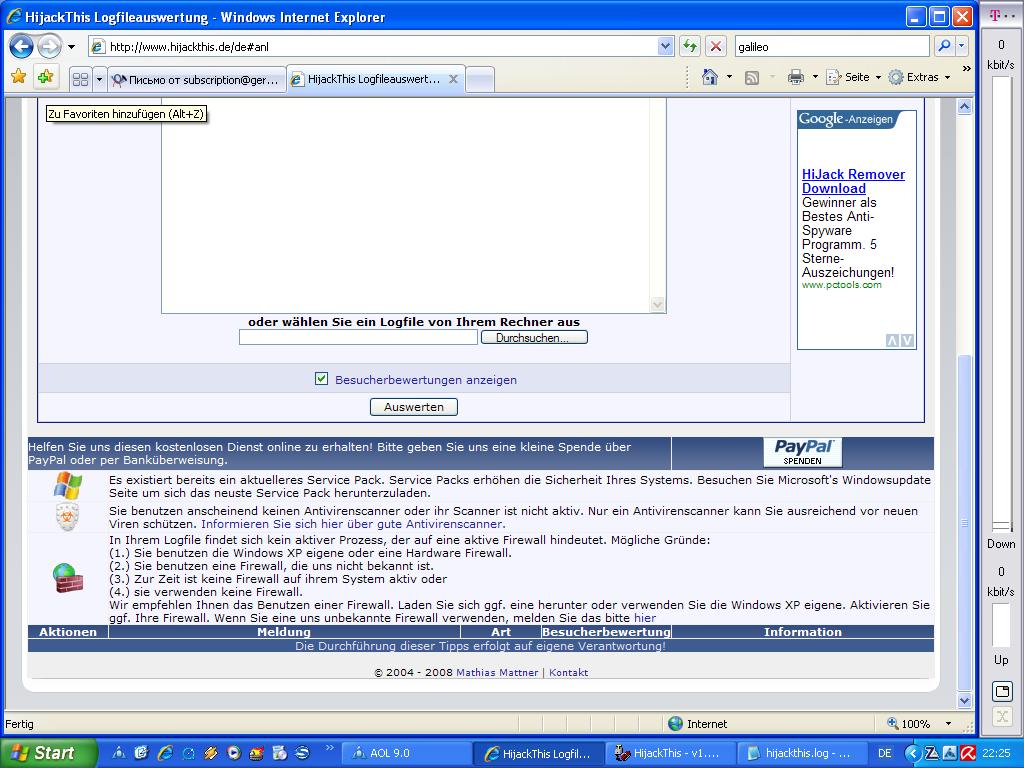This screenshot has height=768, width=1024.
Task: Click the search box containing galileo
Action: point(831,46)
